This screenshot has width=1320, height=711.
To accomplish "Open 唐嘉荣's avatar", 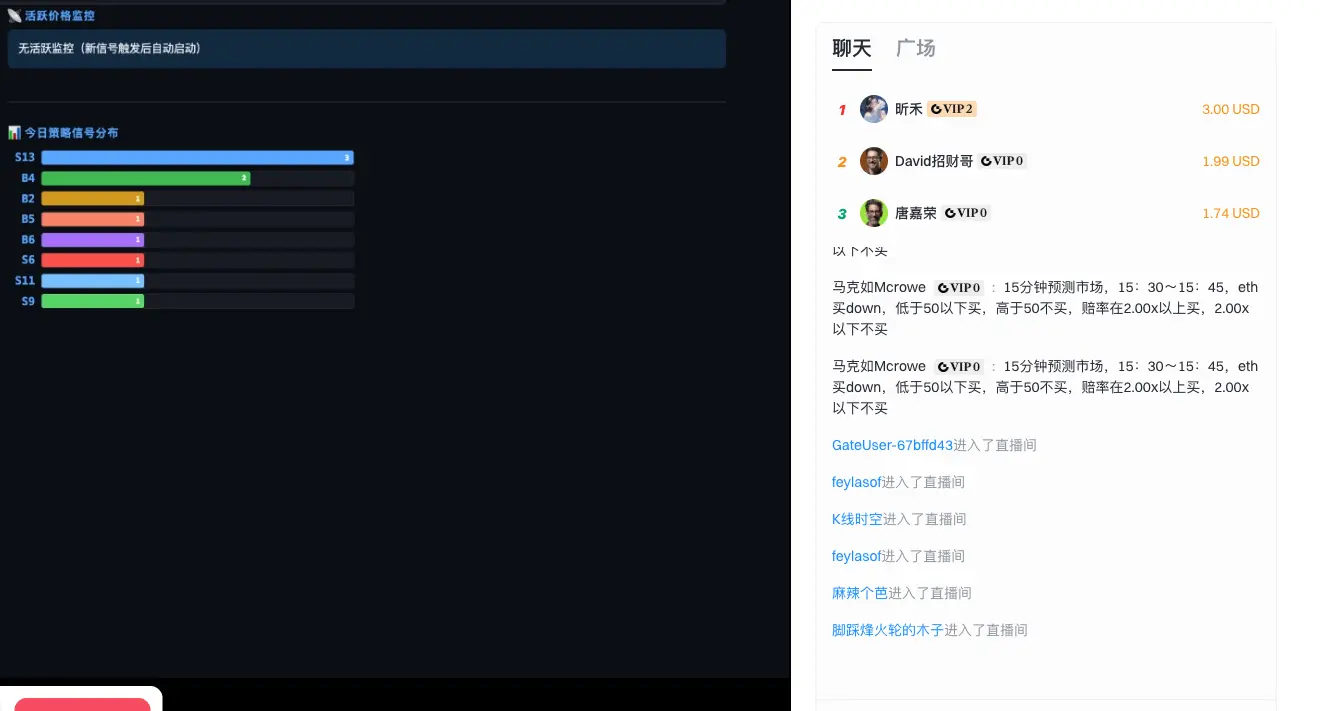I will (874, 213).
